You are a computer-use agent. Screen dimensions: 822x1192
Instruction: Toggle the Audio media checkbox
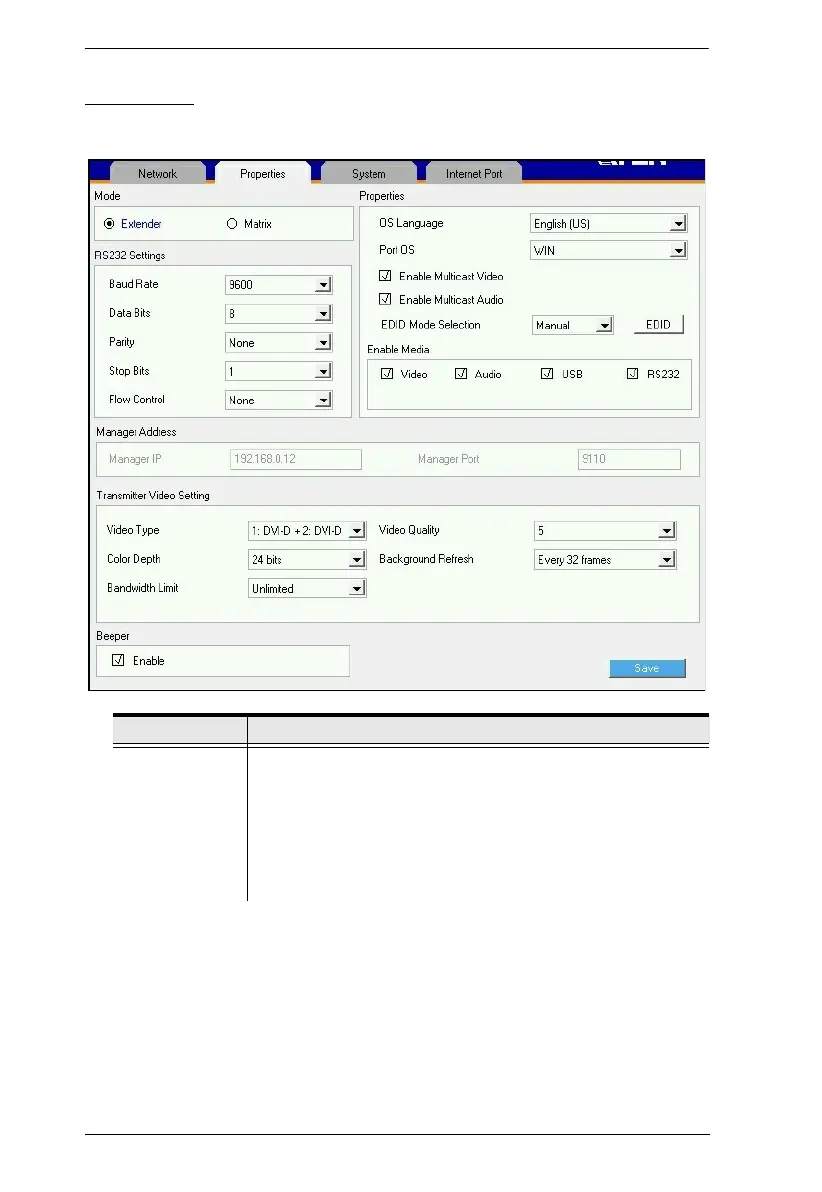(461, 374)
